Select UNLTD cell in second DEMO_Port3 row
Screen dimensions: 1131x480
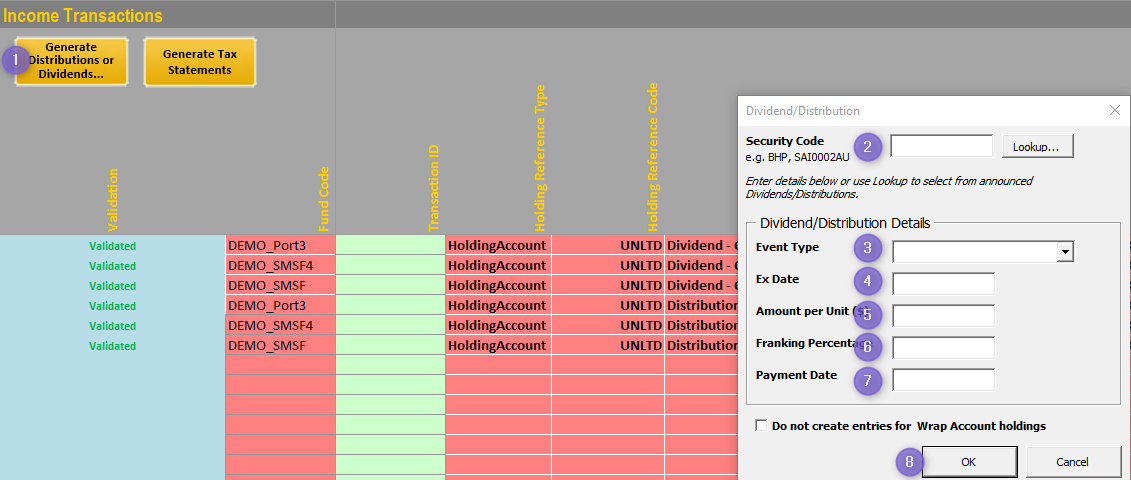pos(608,305)
